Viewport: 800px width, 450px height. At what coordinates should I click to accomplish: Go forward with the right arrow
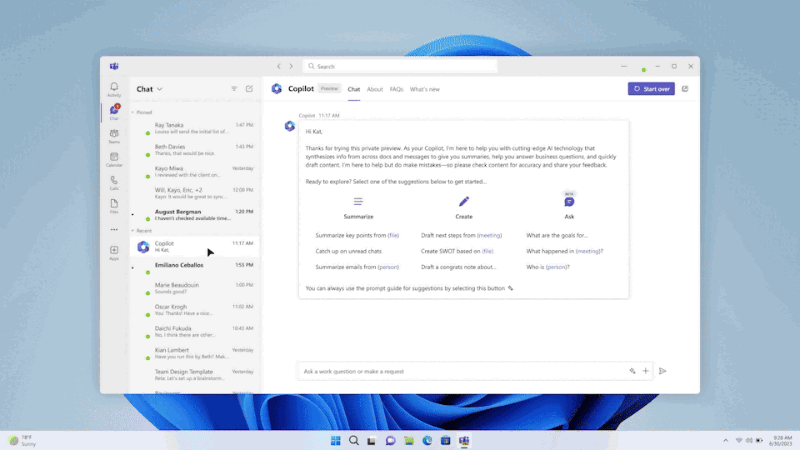coord(291,66)
